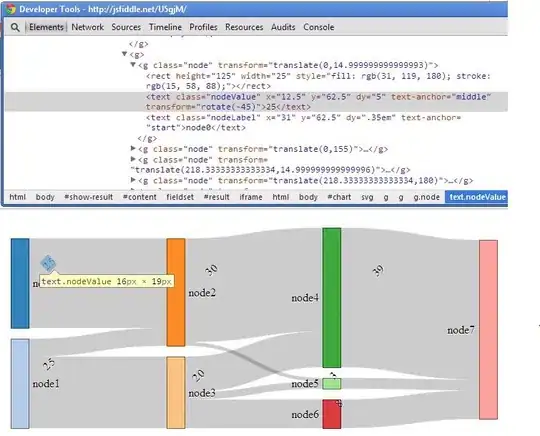
Task: Click text.nodeValue in the breadcrumb
Action: (477, 197)
